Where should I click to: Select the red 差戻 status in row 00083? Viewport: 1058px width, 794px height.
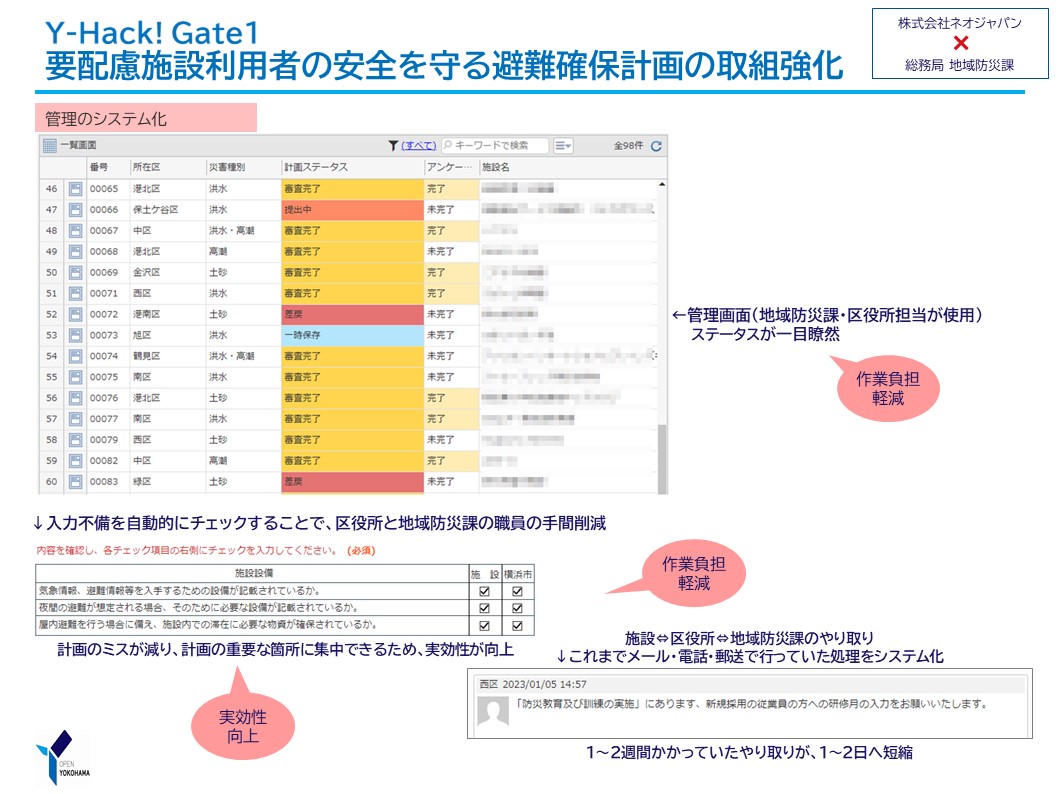click(x=352, y=482)
